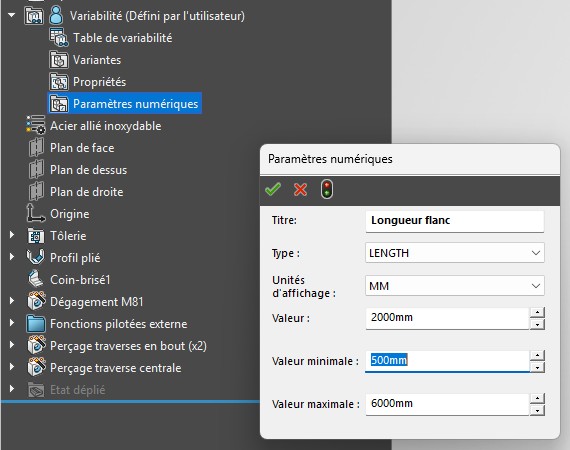Select the Table de variabilité item

[123, 38]
